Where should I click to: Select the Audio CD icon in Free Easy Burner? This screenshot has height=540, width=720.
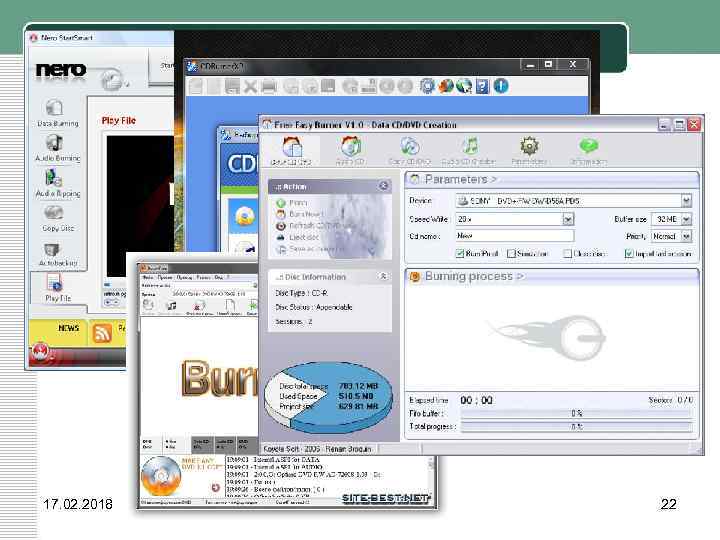click(350, 151)
